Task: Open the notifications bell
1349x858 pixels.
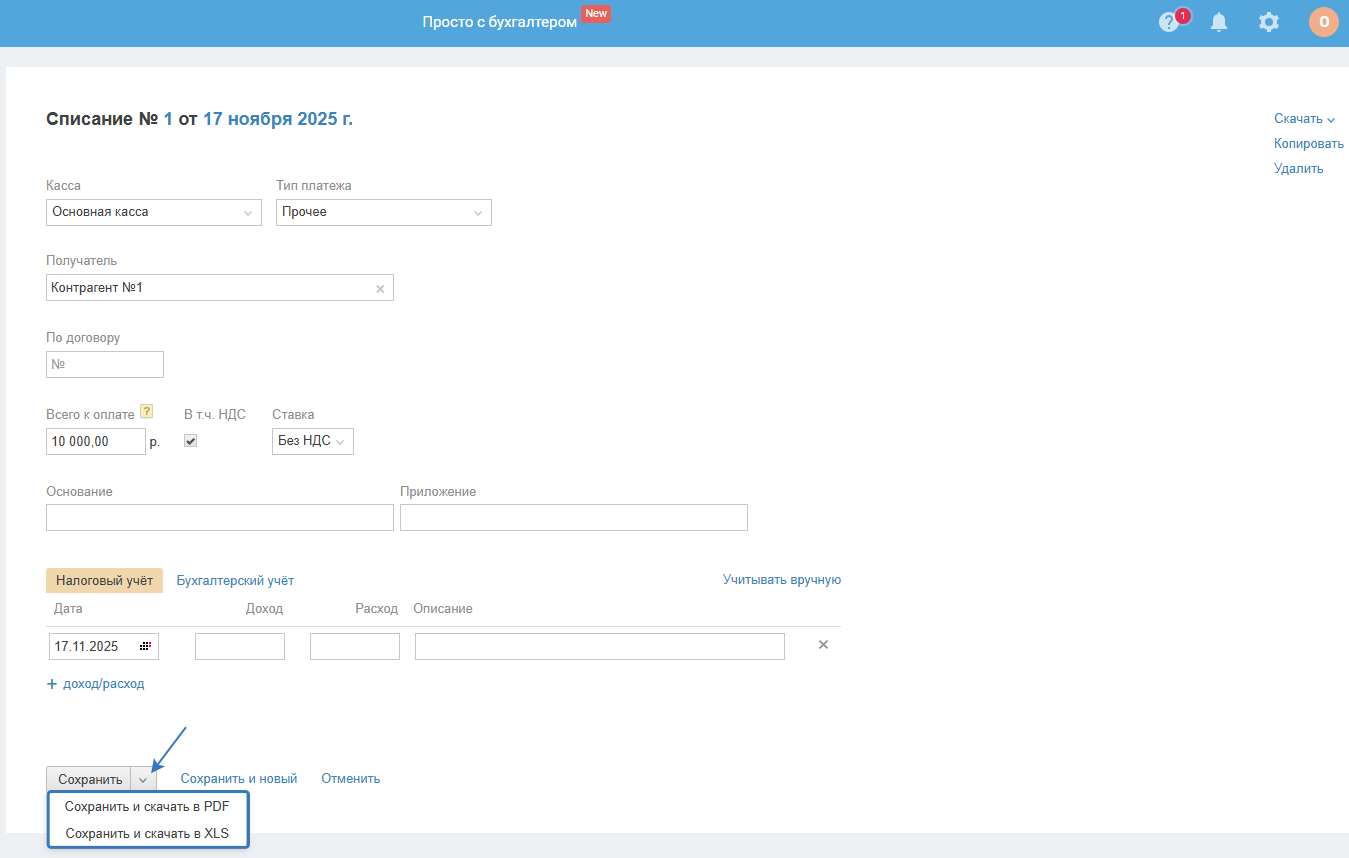Action: point(1219,22)
